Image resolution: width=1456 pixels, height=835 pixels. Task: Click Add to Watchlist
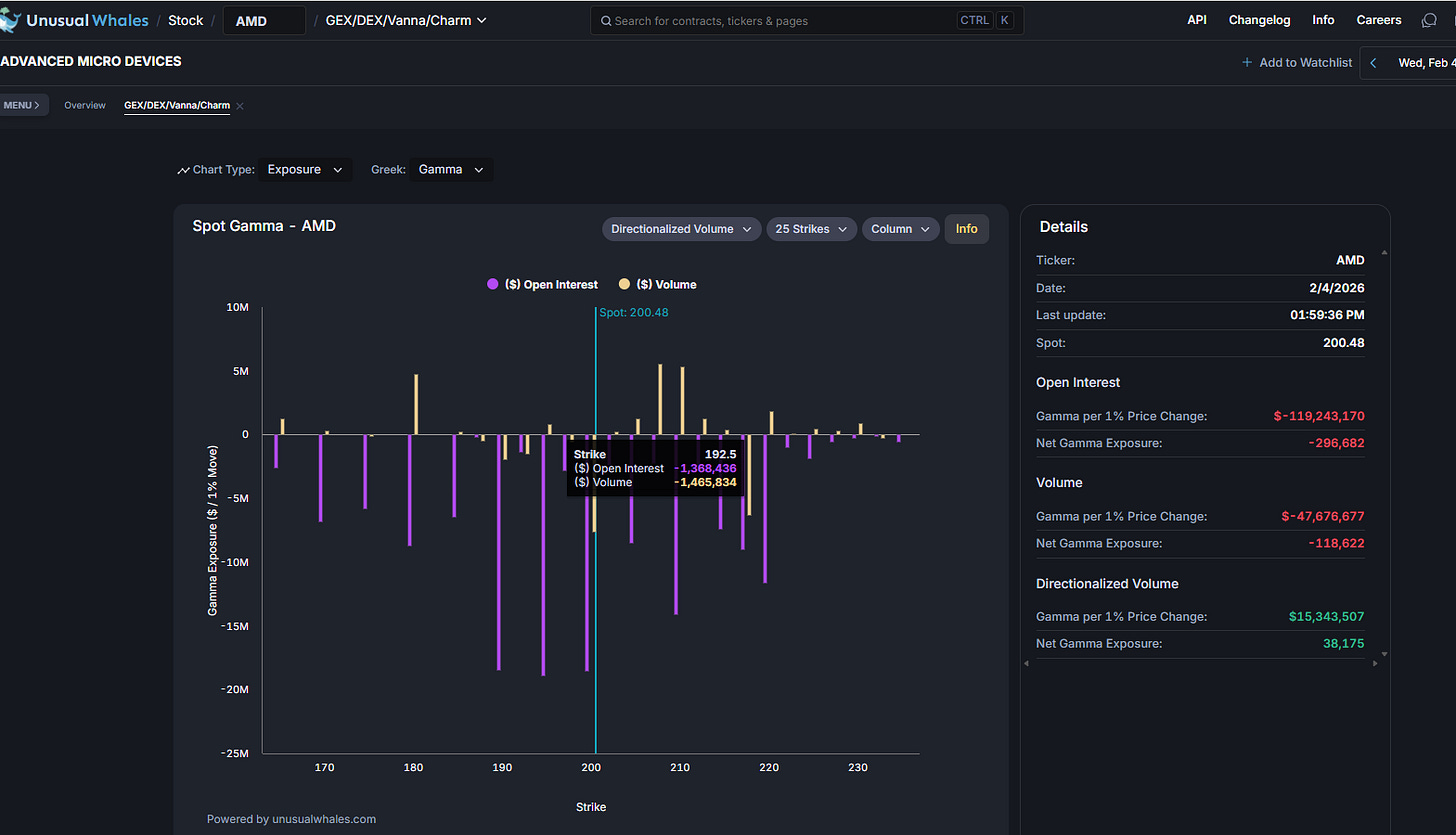(x=1297, y=62)
